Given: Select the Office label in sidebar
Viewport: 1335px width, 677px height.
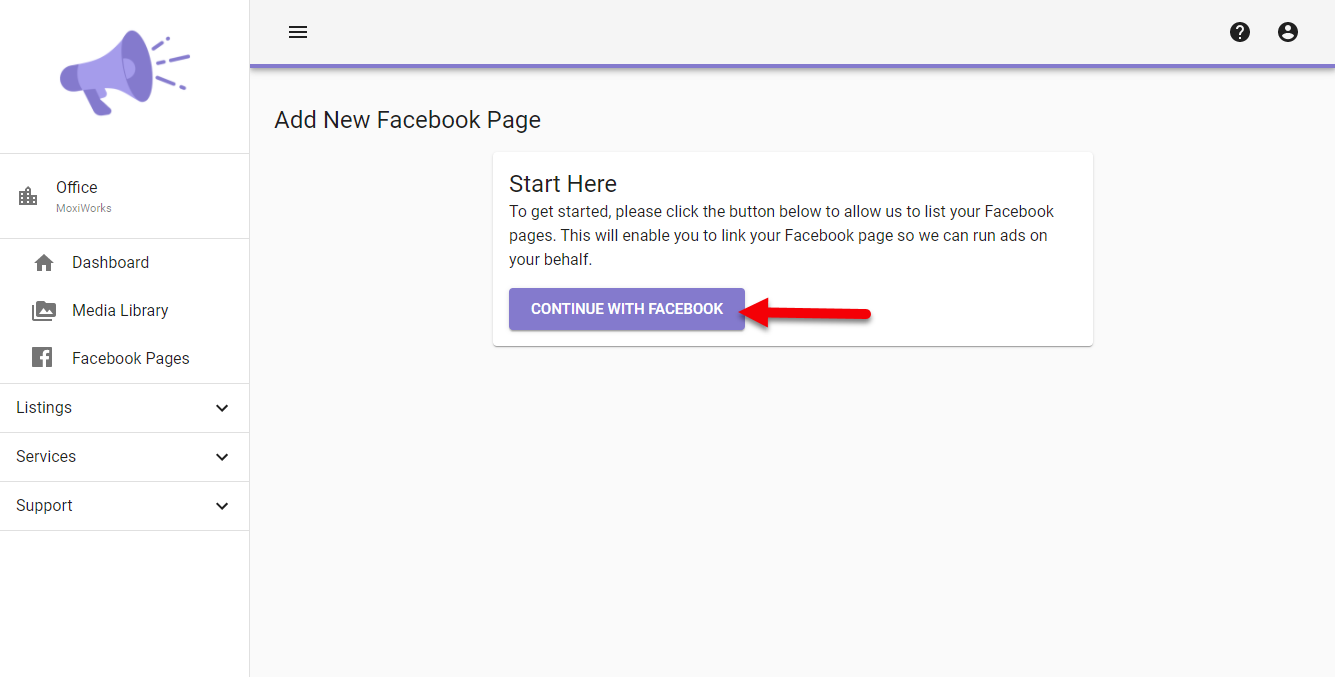Looking at the screenshot, I should 77,188.
